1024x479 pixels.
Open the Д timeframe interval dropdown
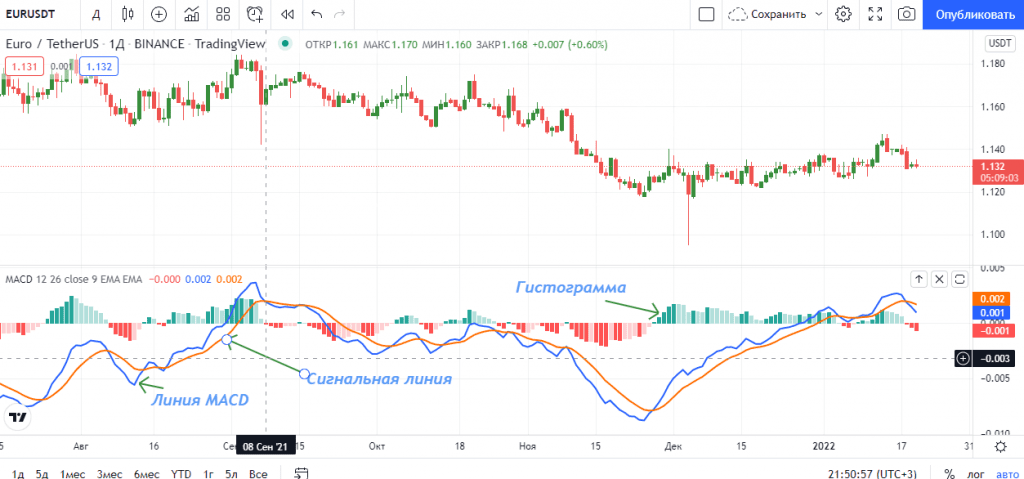95,14
